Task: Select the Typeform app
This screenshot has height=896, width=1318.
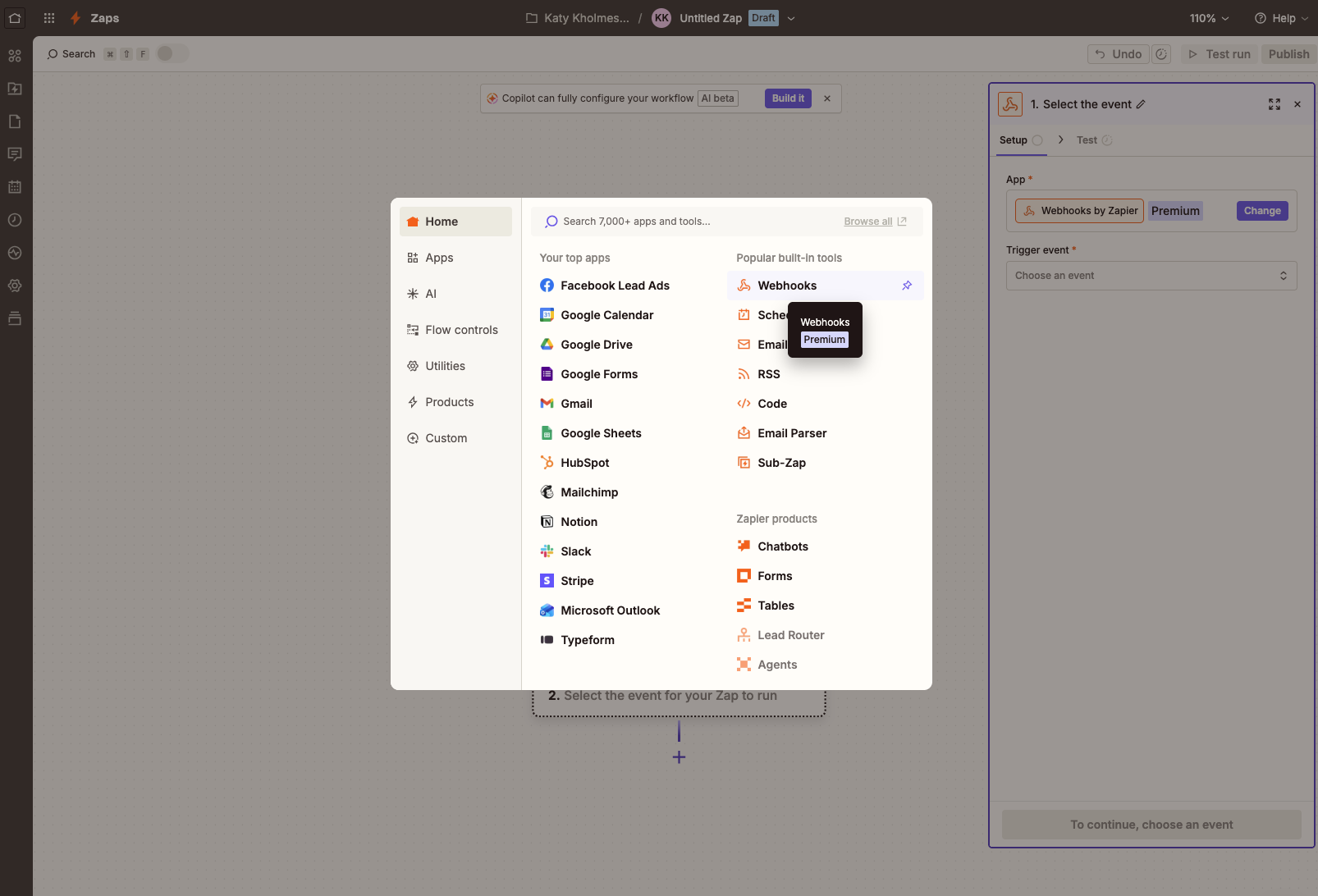Action: [628, 640]
